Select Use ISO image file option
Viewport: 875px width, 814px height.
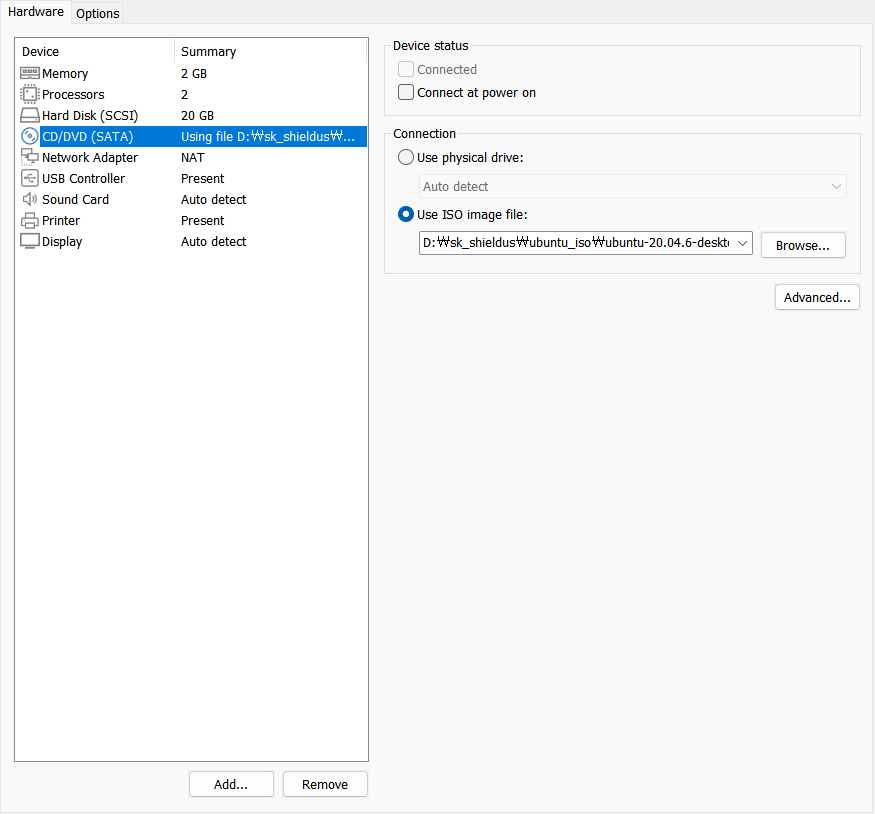click(406, 214)
